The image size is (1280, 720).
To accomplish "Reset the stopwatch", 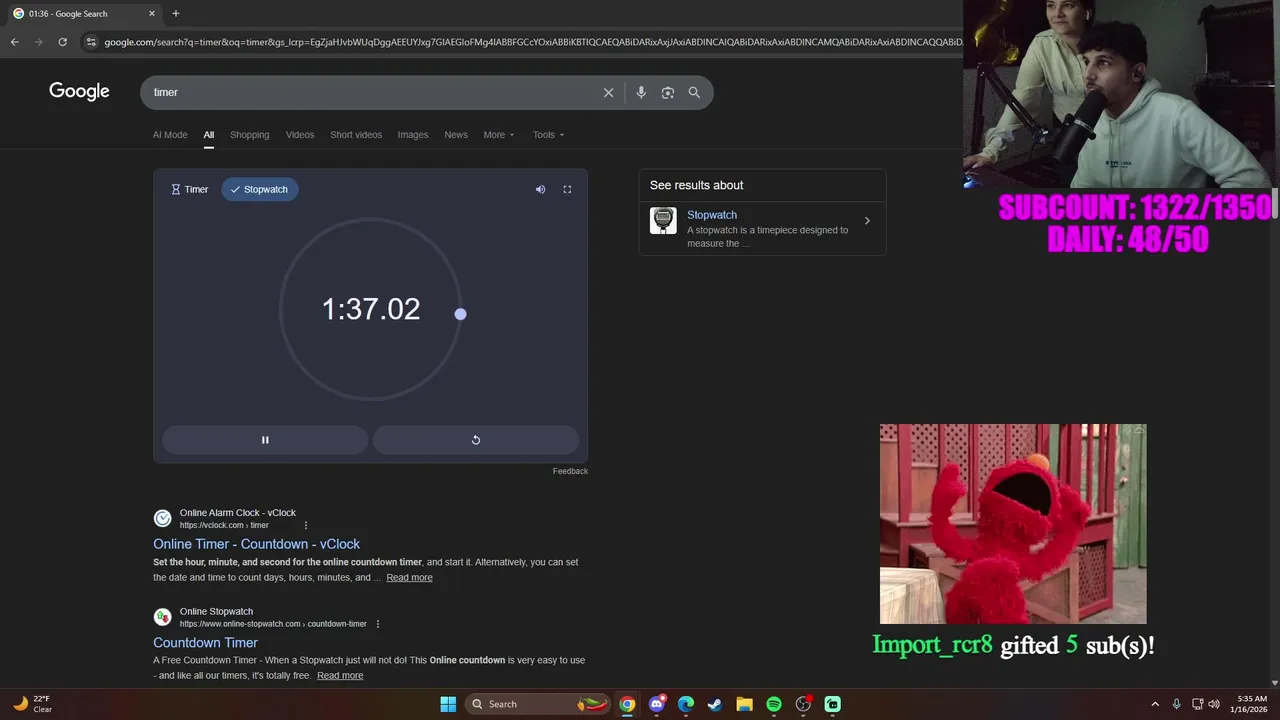I will coord(476,440).
